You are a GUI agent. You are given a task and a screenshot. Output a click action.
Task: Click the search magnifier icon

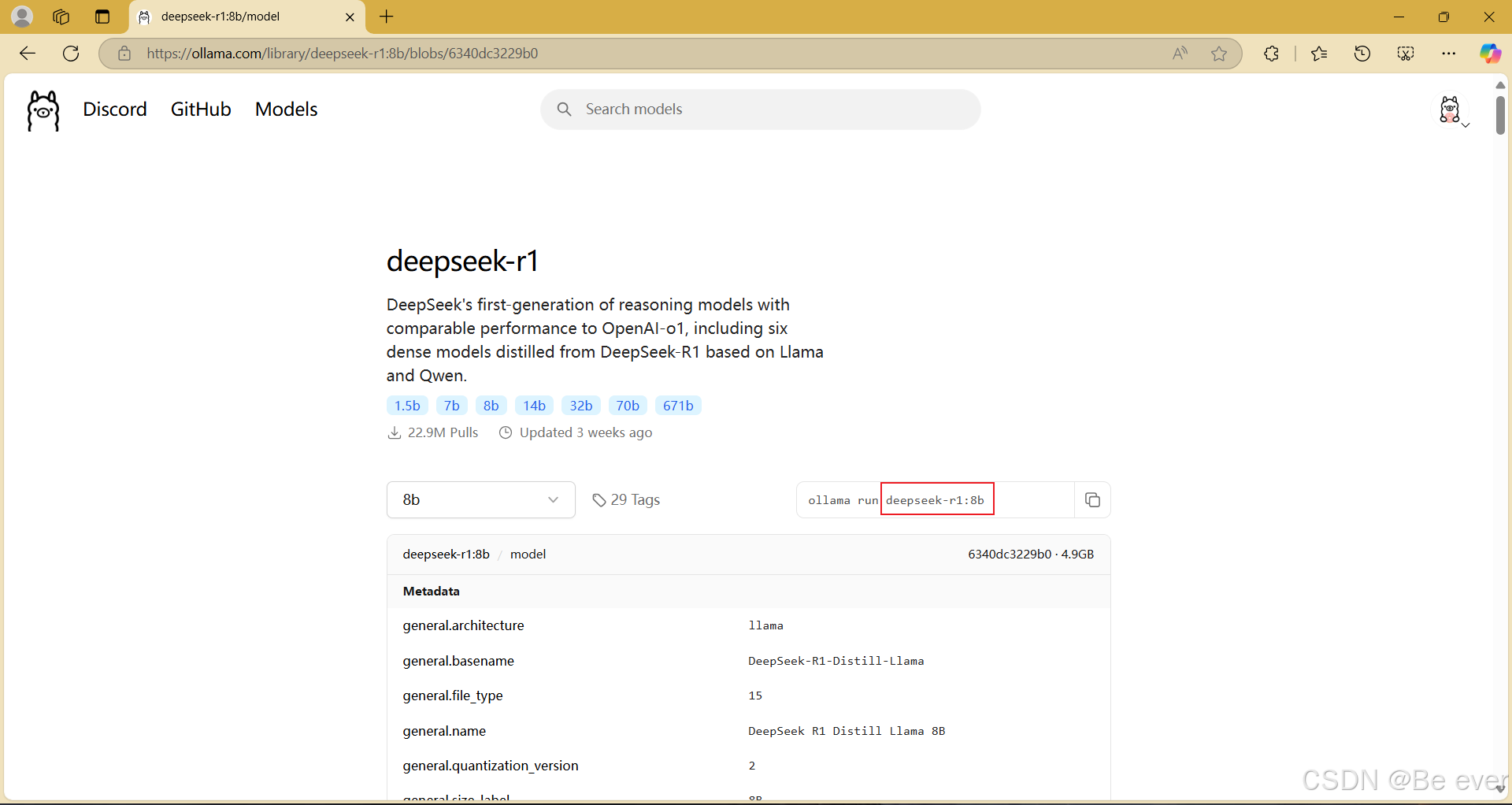click(x=565, y=109)
